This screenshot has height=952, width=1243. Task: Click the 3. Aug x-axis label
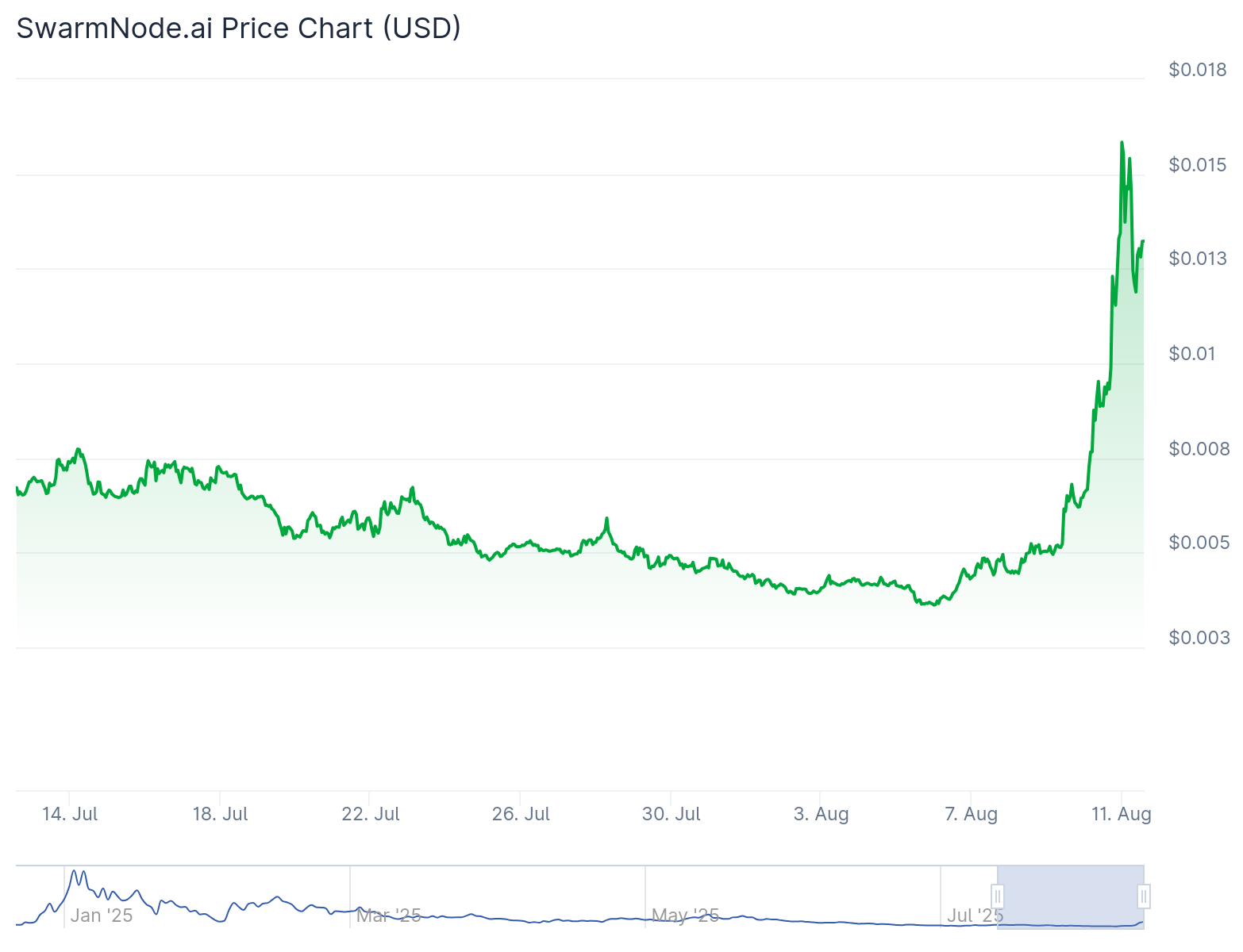[x=822, y=814]
